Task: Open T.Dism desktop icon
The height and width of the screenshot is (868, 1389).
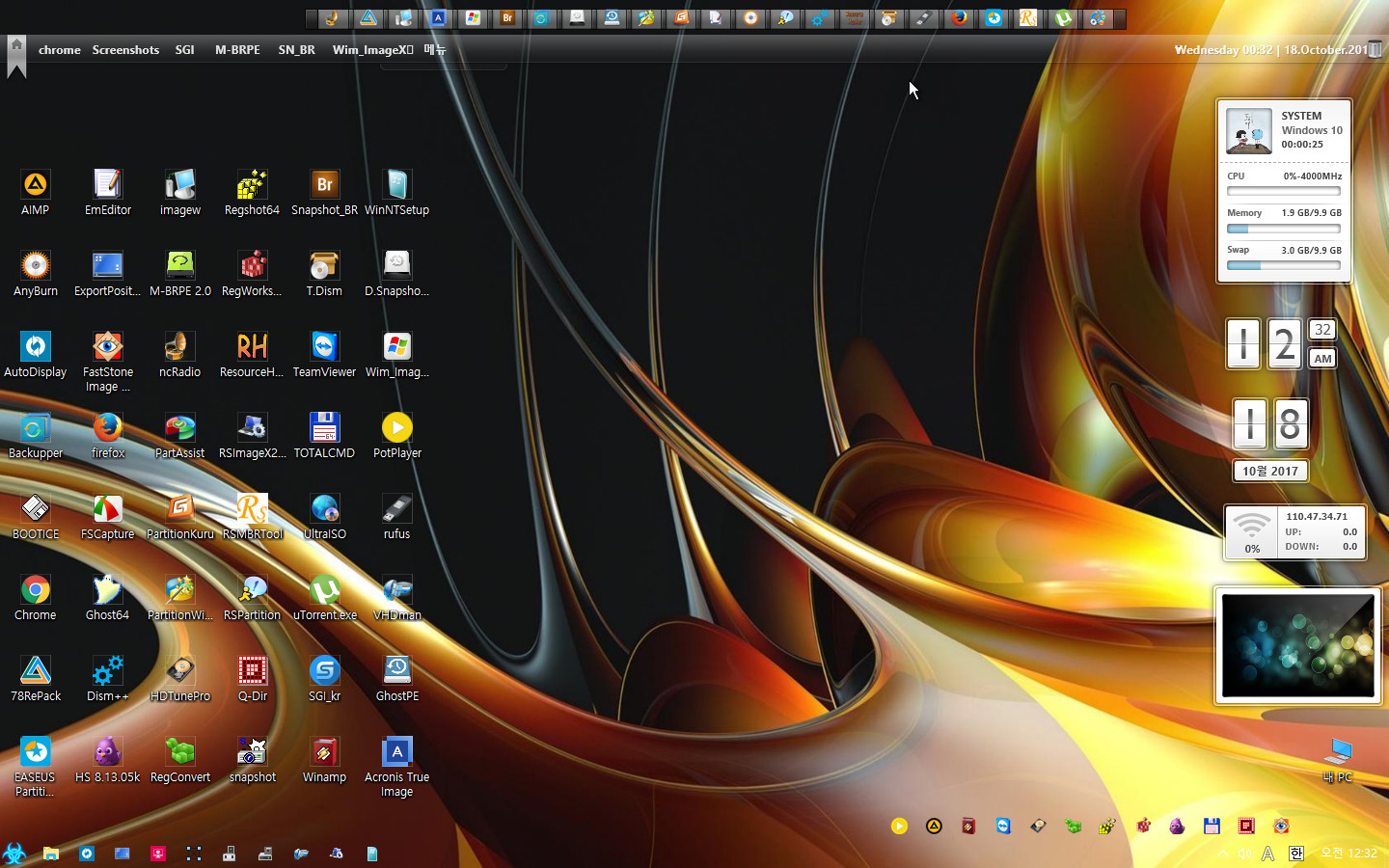Action: [325, 272]
